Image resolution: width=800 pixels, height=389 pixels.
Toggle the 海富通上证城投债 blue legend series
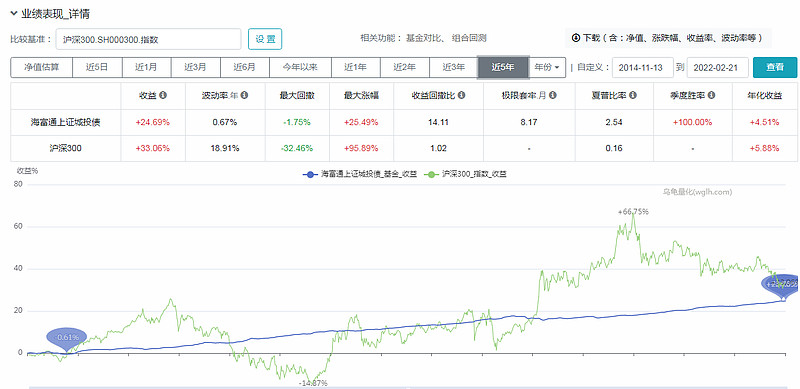tap(360, 174)
